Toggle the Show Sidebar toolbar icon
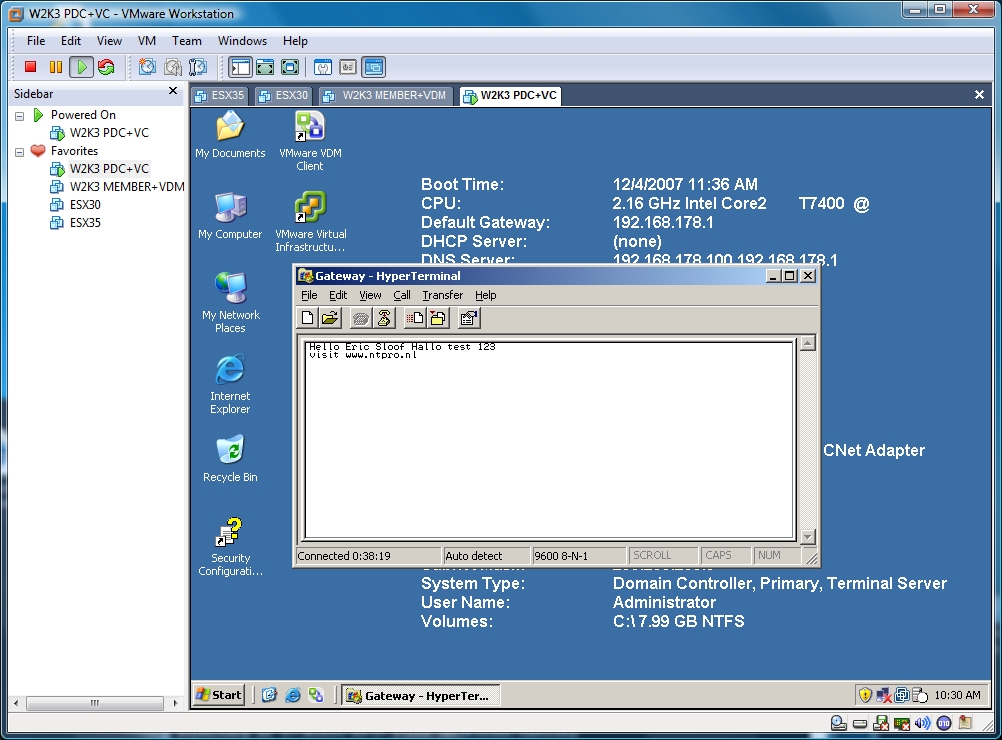The width and height of the screenshot is (1002, 740). coord(240,66)
